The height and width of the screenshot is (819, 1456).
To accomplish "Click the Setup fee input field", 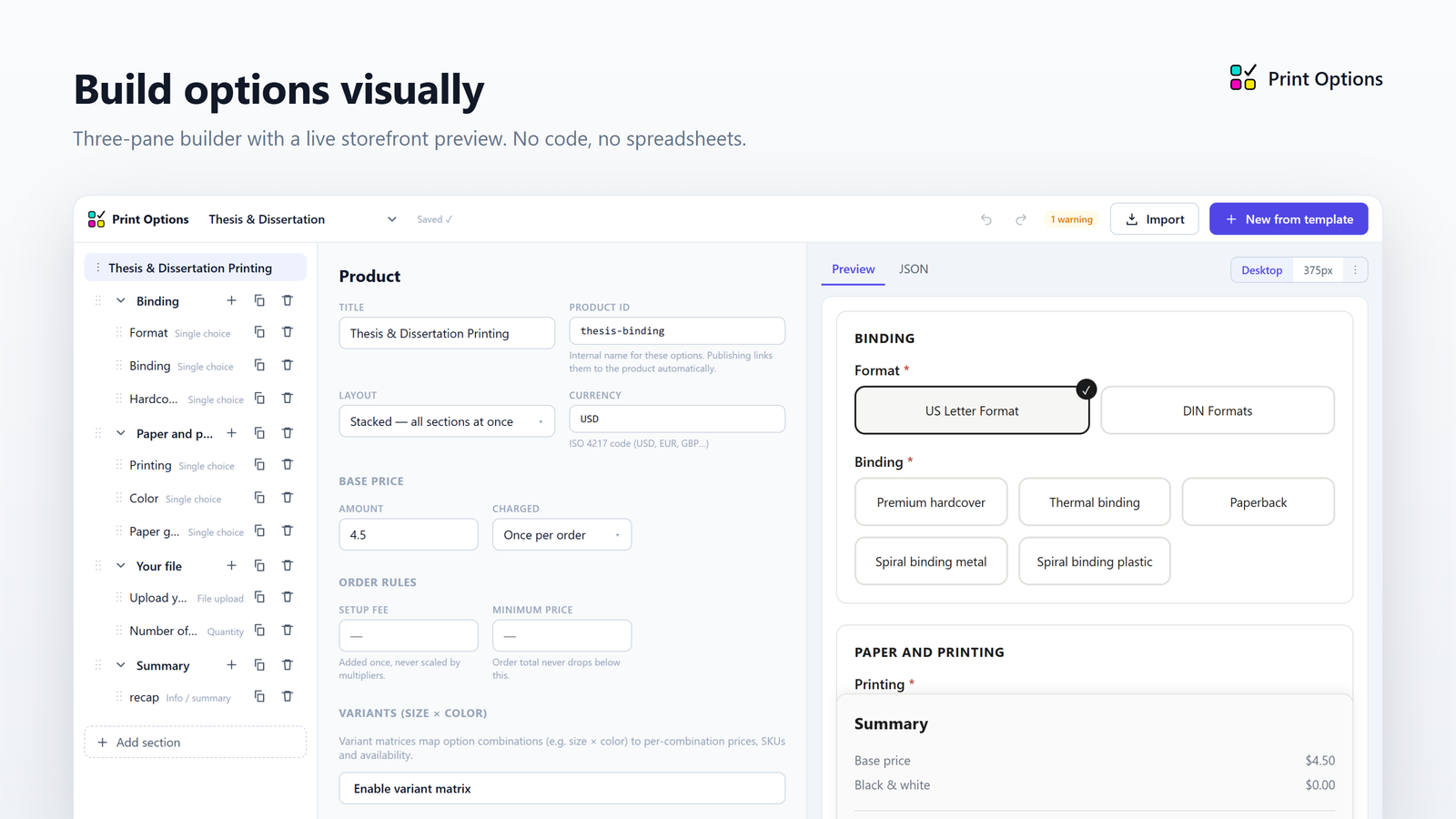I will tap(409, 635).
